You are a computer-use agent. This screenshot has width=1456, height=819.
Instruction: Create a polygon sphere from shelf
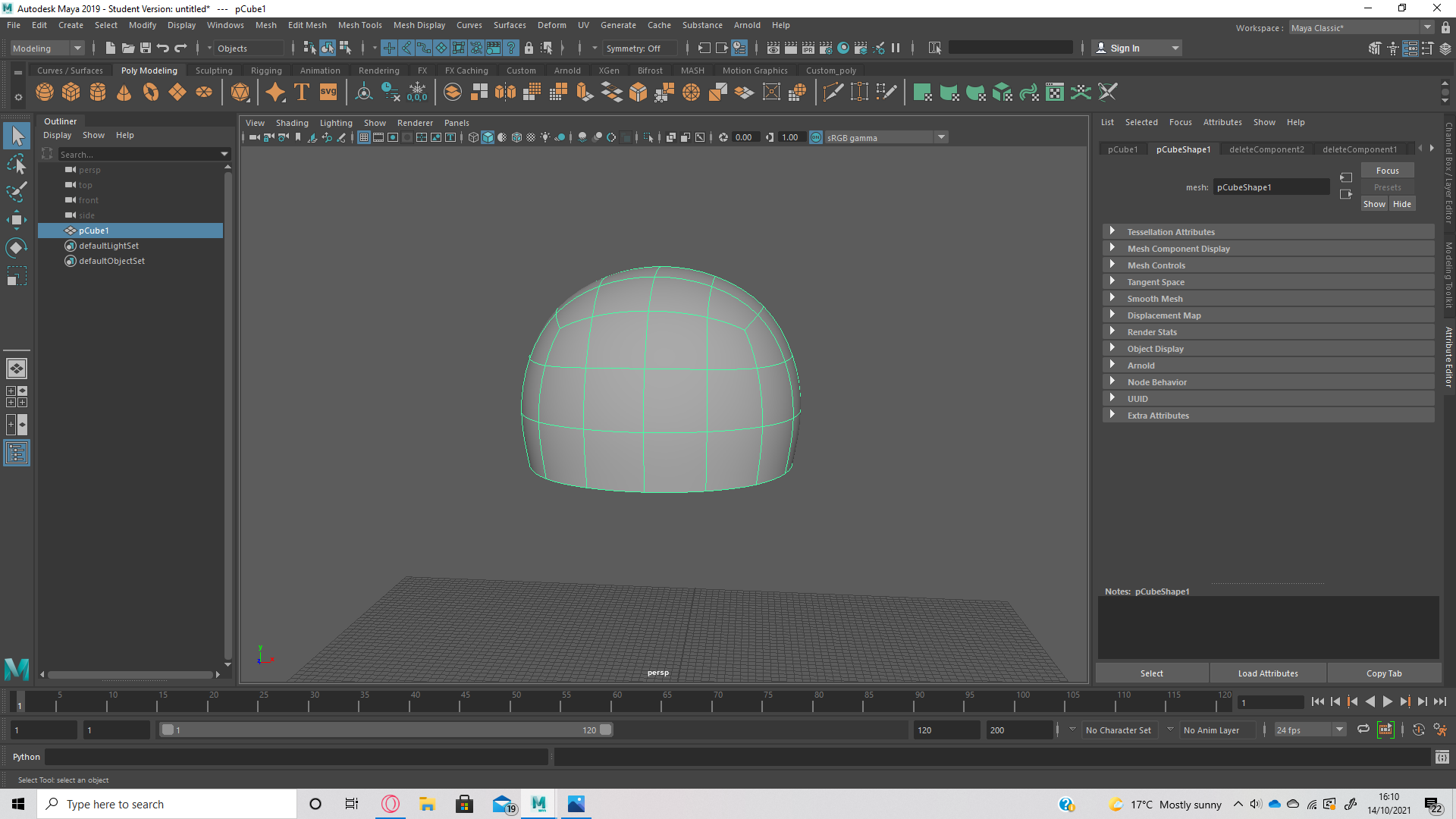point(45,93)
